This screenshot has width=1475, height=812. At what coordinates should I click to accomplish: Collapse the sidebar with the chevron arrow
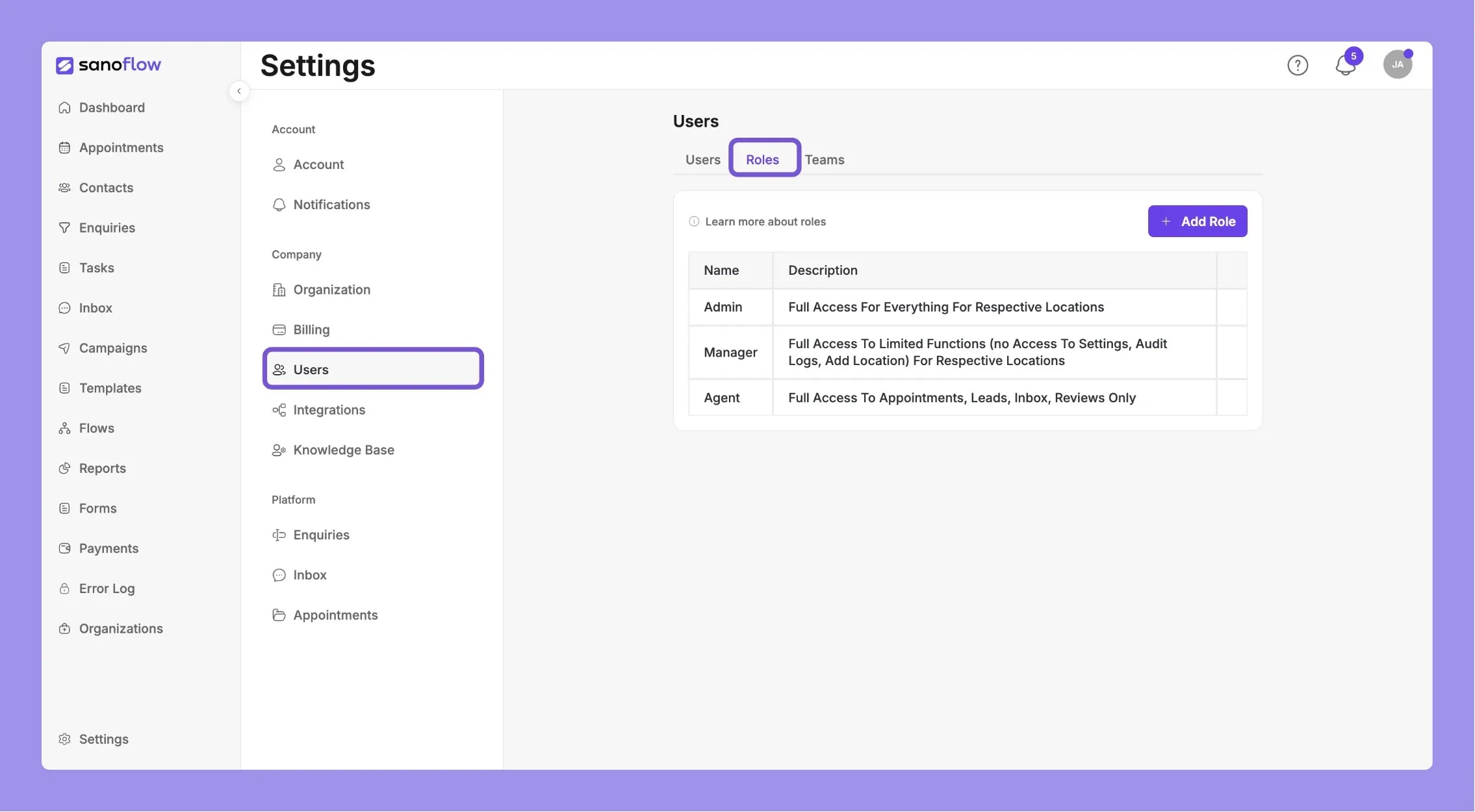239,91
